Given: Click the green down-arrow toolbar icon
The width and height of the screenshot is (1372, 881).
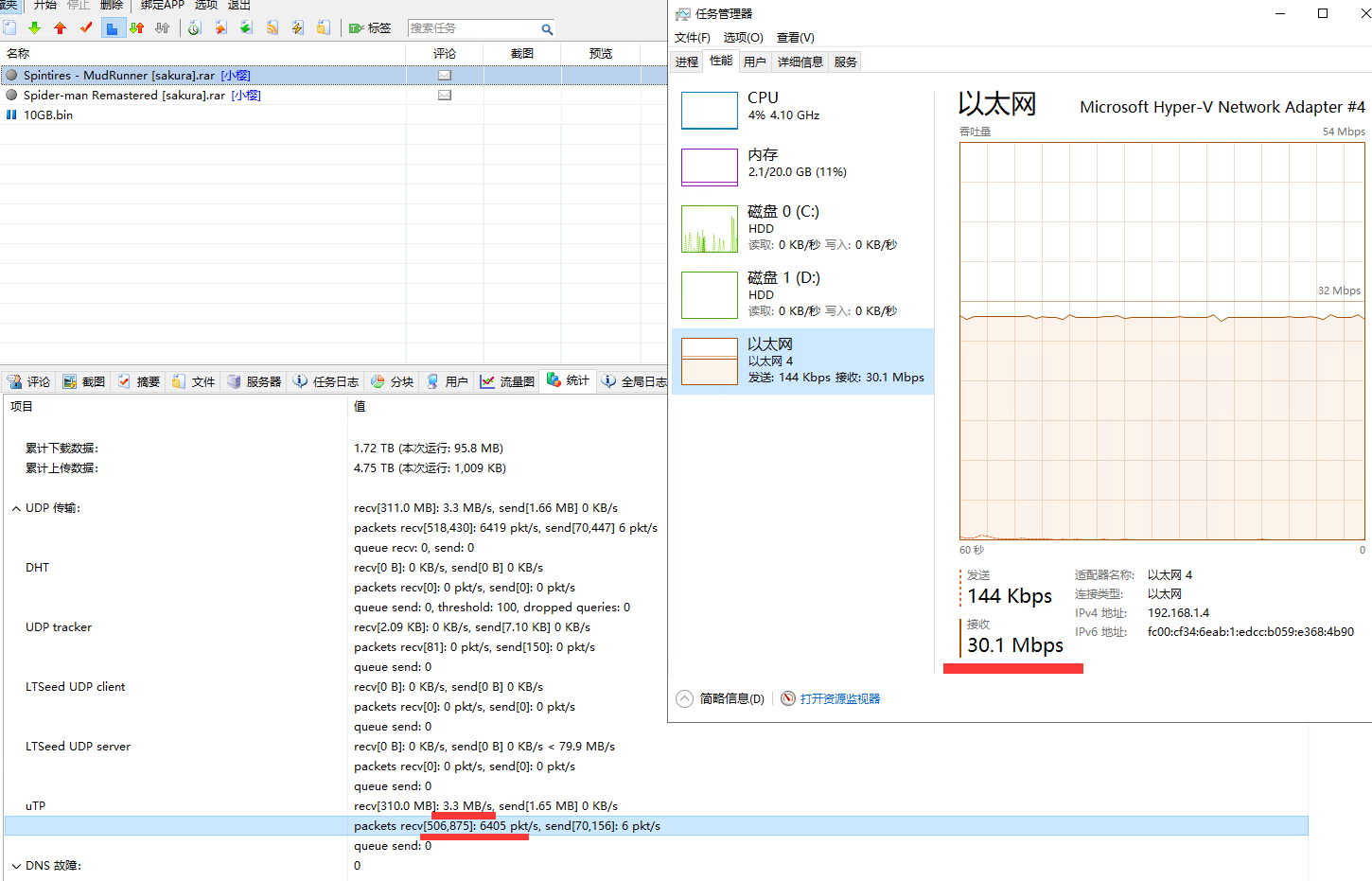Looking at the screenshot, I should 35,28.
